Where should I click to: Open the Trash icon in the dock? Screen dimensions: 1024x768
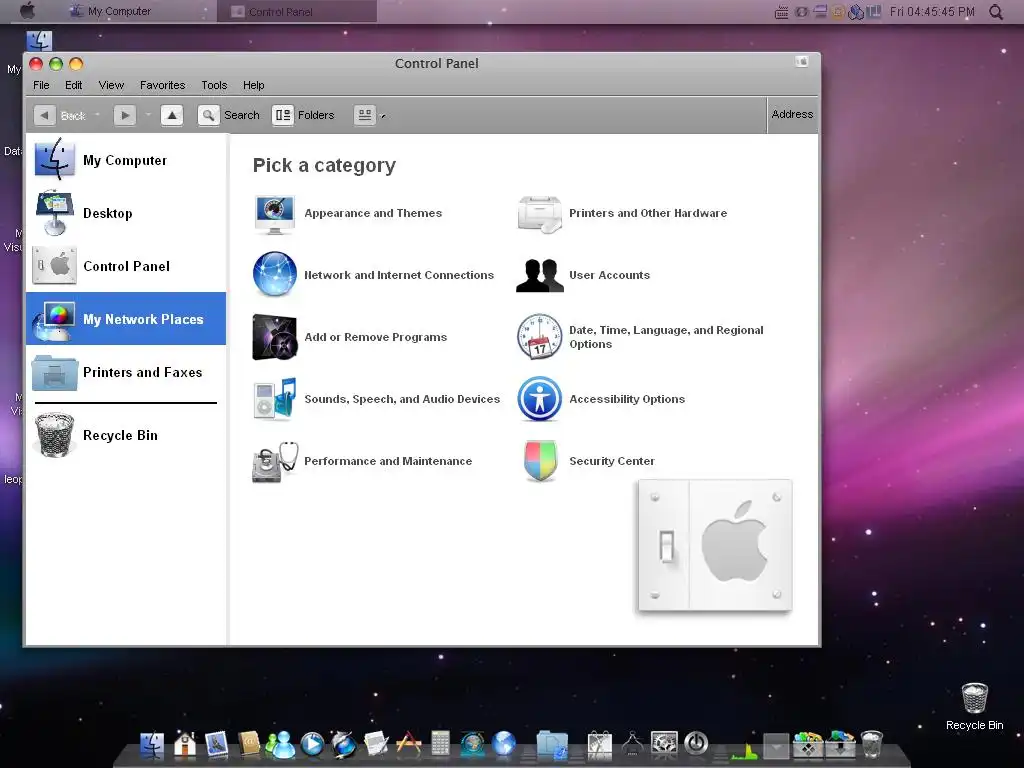click(x=872, y=744)
